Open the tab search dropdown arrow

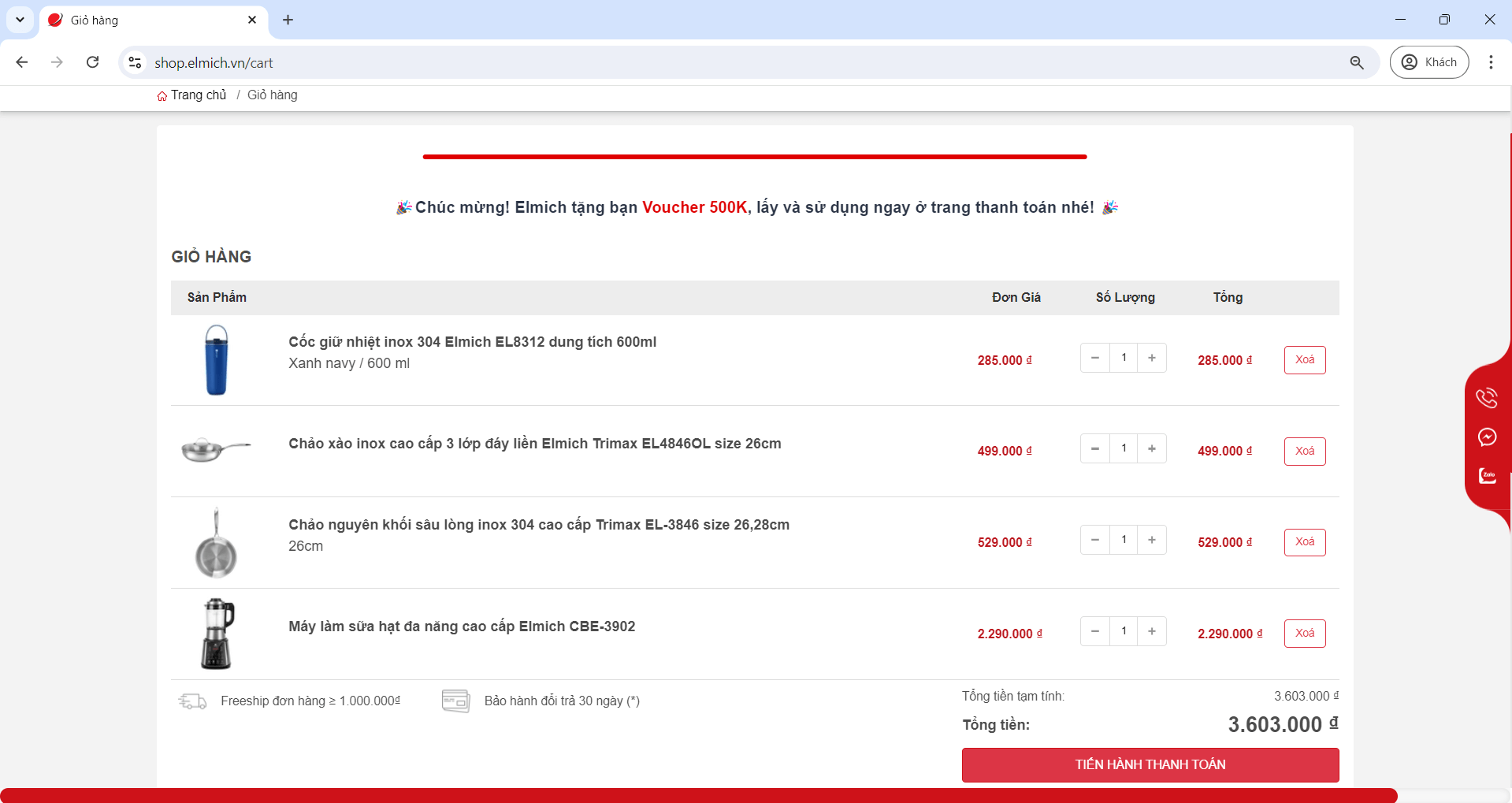tap(20, 20)
